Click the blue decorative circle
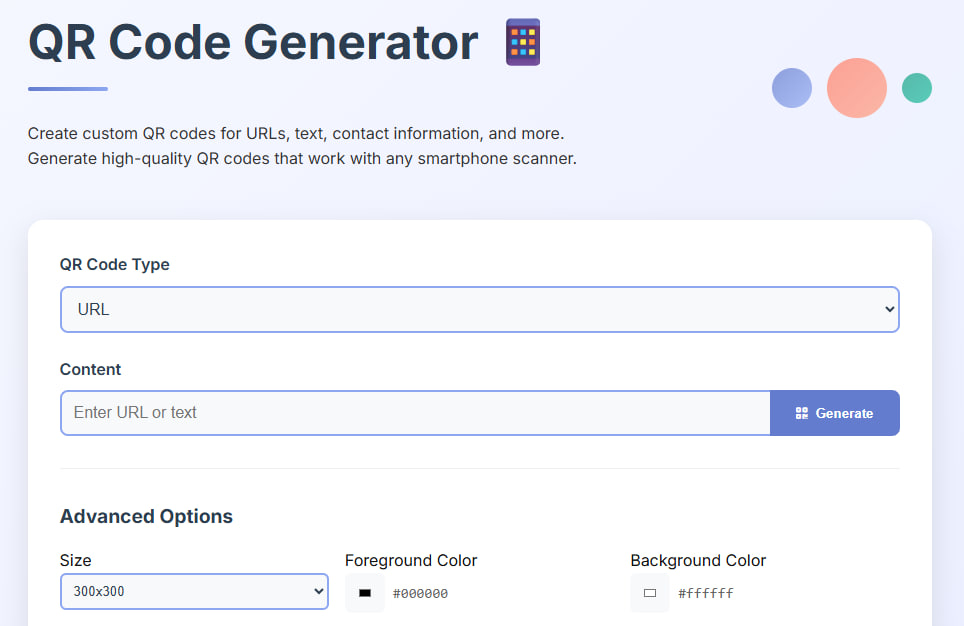Screen dimensions: 964x626 [x=792, y=88]
